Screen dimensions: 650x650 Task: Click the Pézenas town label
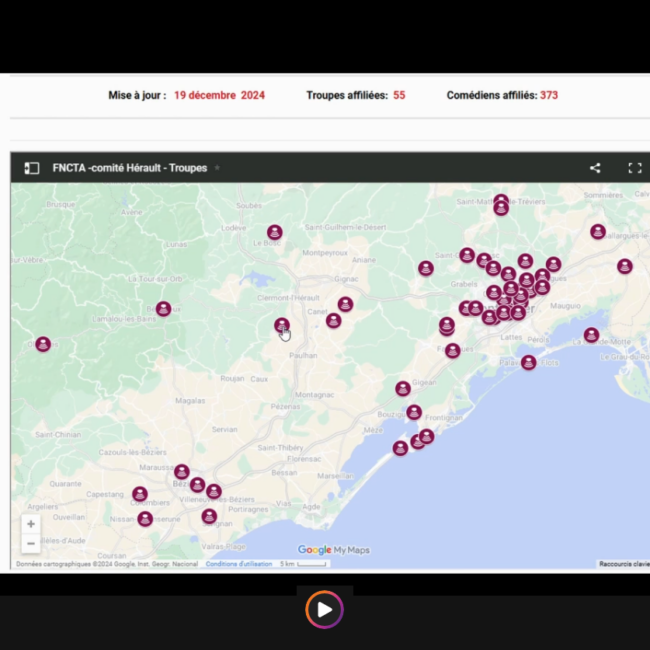(x=285, y=407)
